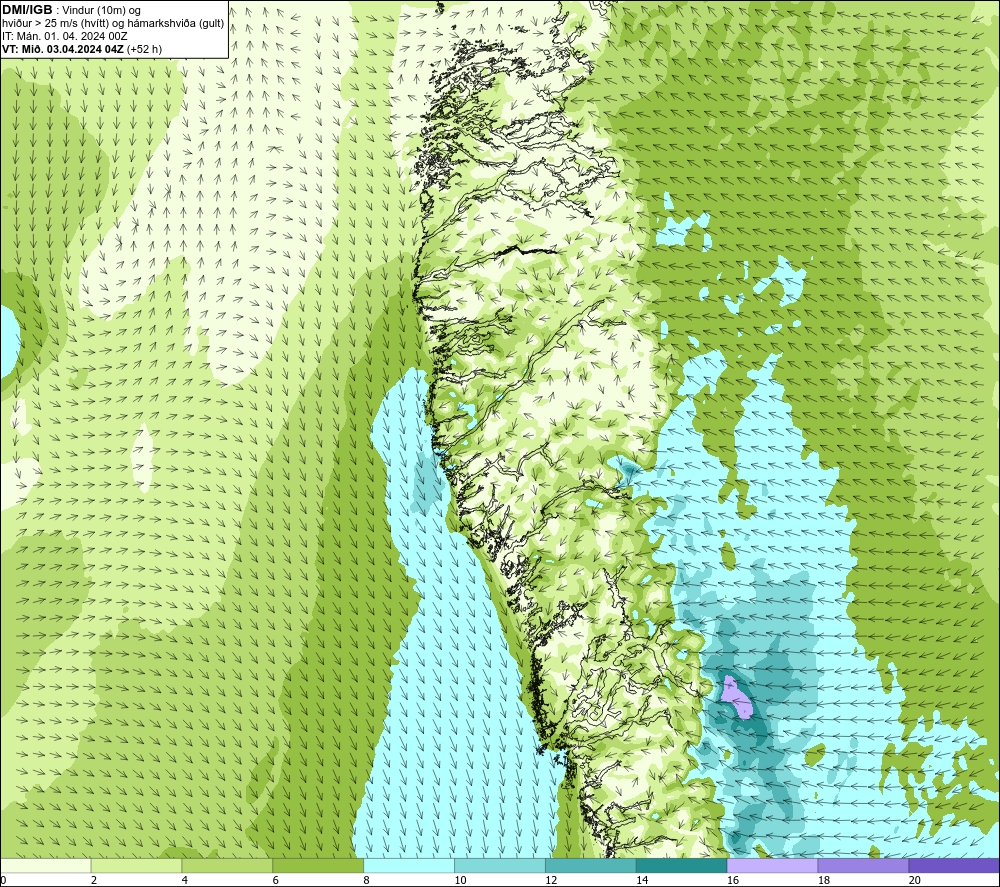
Task: Click the 16–18 m/s light purple legend swatch
Action: coord(772,865)
